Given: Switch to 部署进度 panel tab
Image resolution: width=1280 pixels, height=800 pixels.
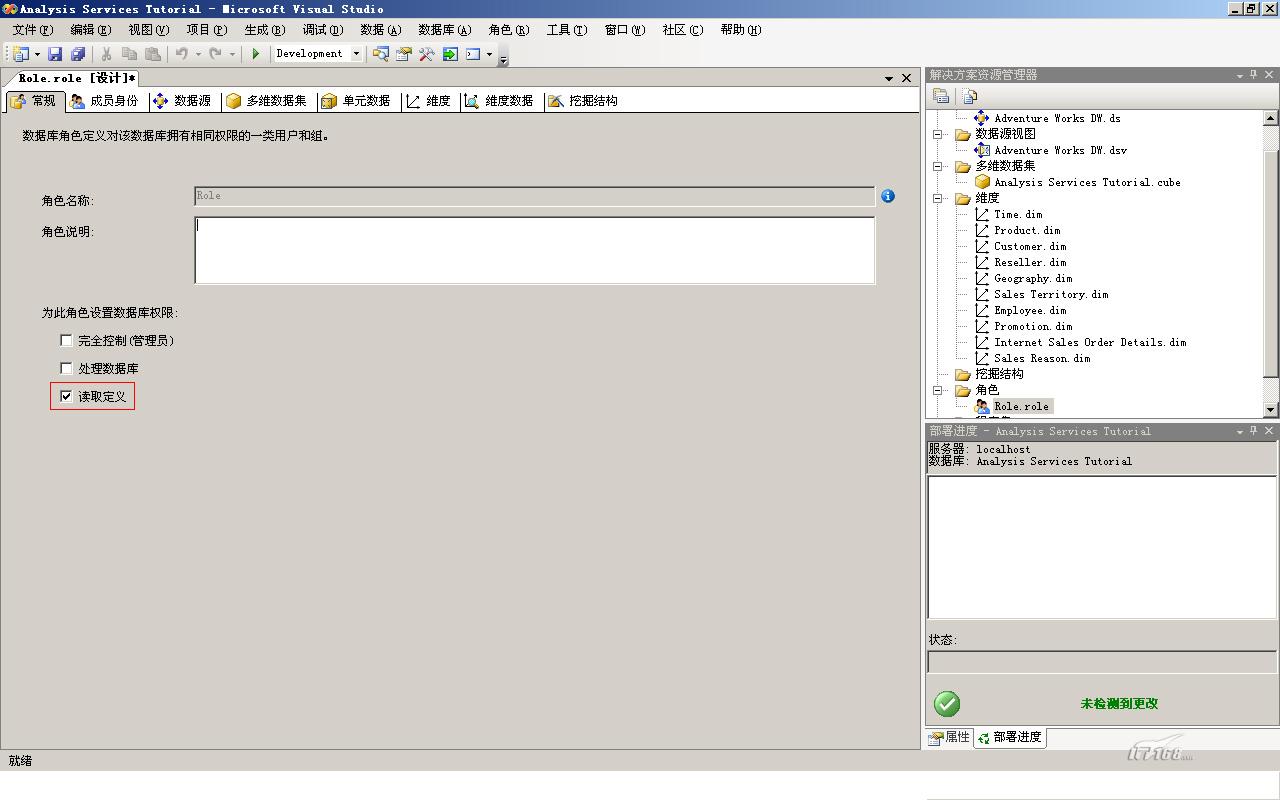Looking at the screenshot, I should pyautogui.click(x=1010, y=738).
